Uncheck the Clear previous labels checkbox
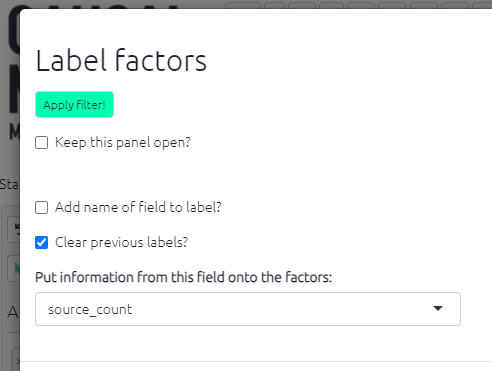Image resolution: width=492 pixels, height=371 pixels. (42, 242)
